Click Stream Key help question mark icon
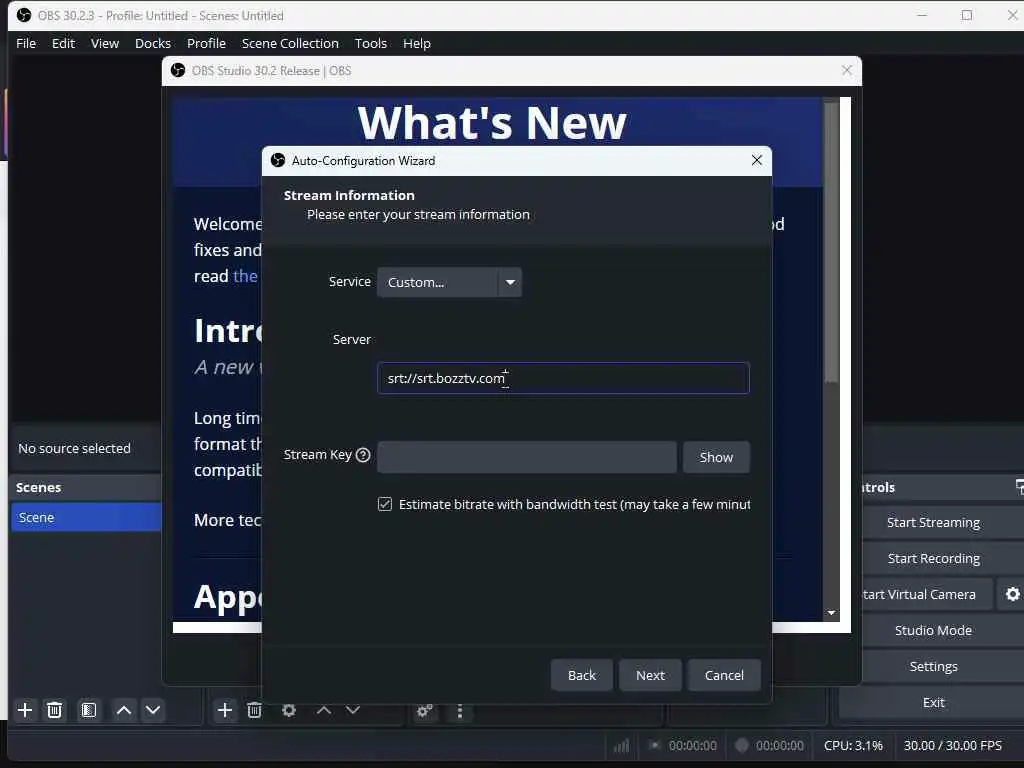Viewport: 1024px width, 768px height. (x=363, y=455)
